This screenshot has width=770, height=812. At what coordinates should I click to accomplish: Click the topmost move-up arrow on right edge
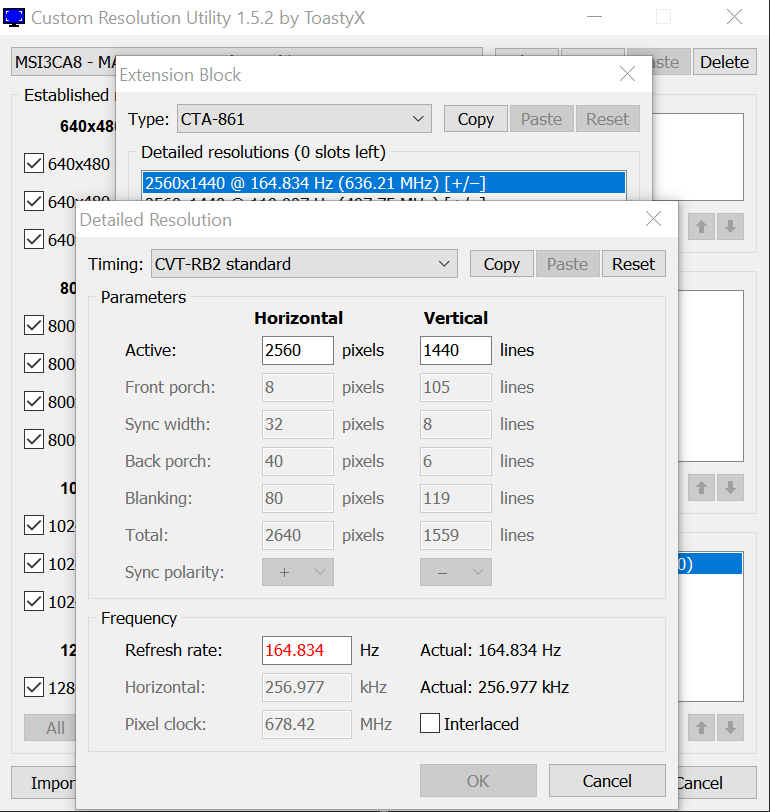point(702,227)
